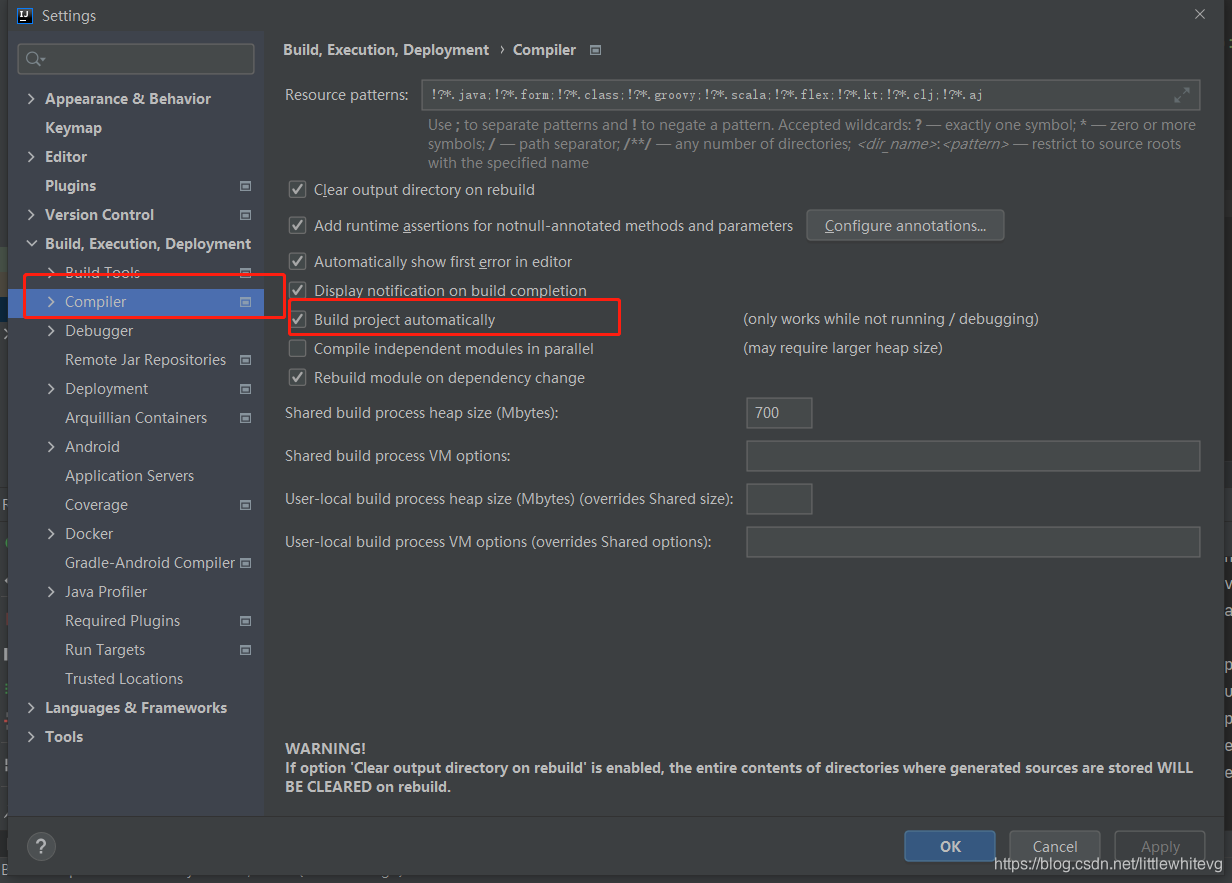
Task: Click the icon next to Compiler breadcrumb
Action: point(596,50)
